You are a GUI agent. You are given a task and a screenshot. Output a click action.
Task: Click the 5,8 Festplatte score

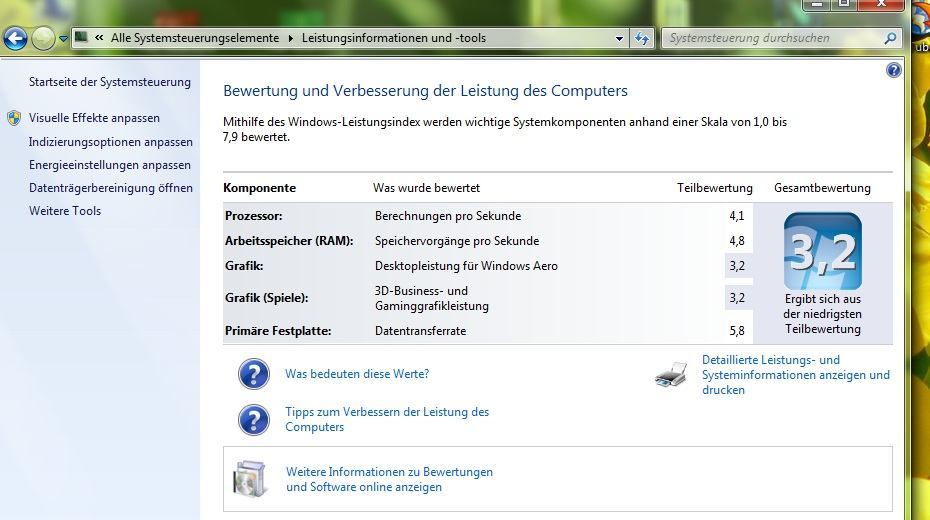737,331
